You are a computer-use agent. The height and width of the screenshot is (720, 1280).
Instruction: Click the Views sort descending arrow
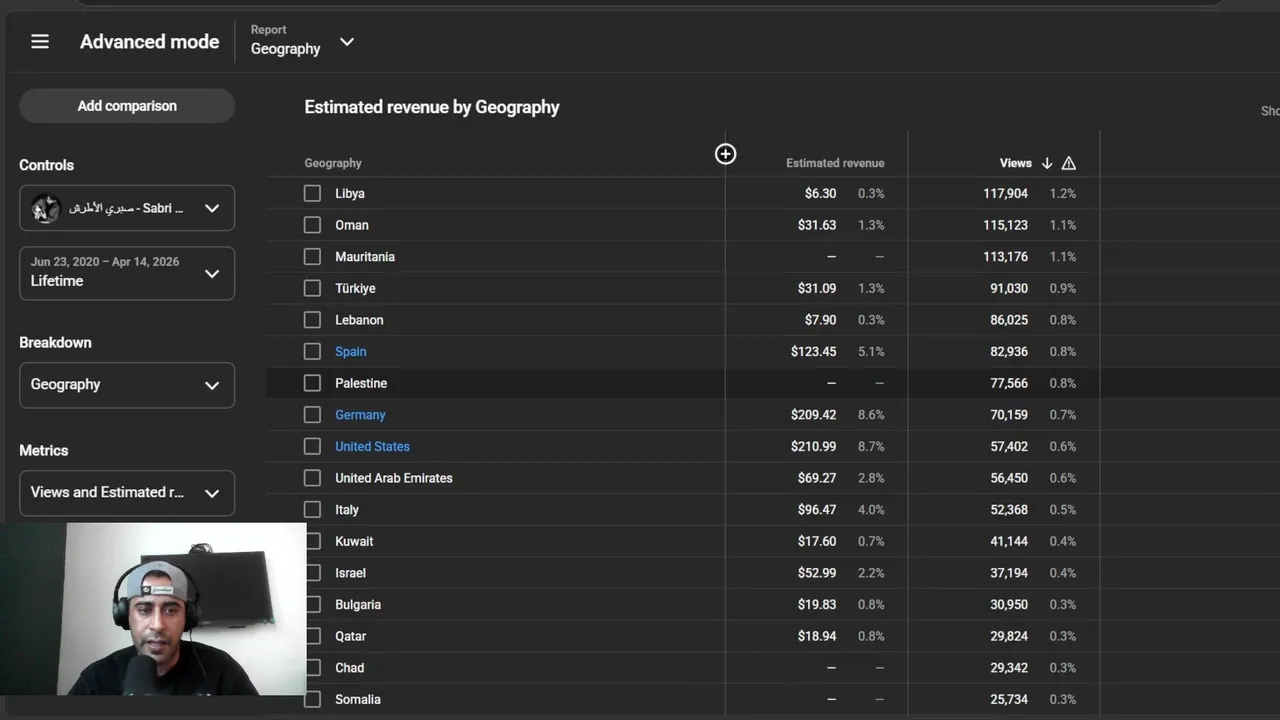1047,163
